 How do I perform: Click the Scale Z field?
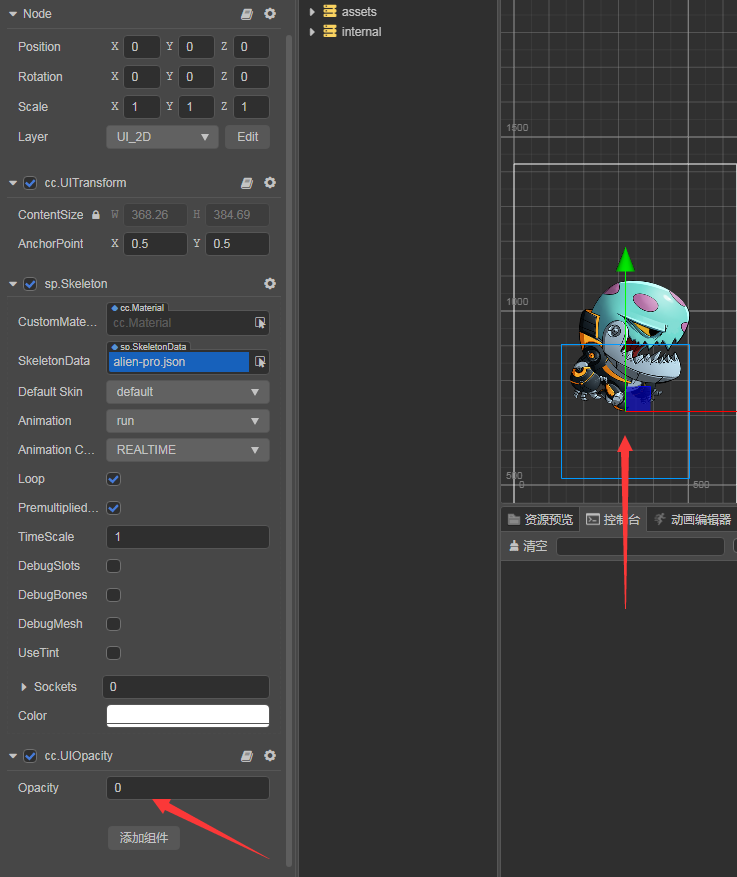pyautogui.click(x=251, y=107)
